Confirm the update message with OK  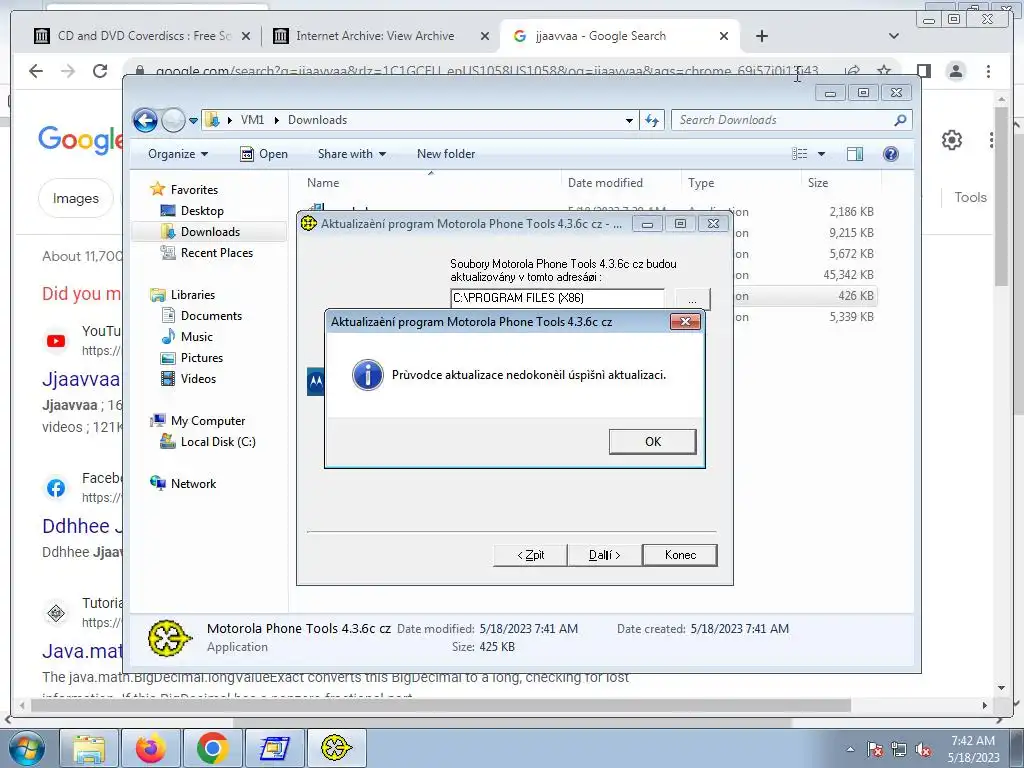(x=652, y=441)
